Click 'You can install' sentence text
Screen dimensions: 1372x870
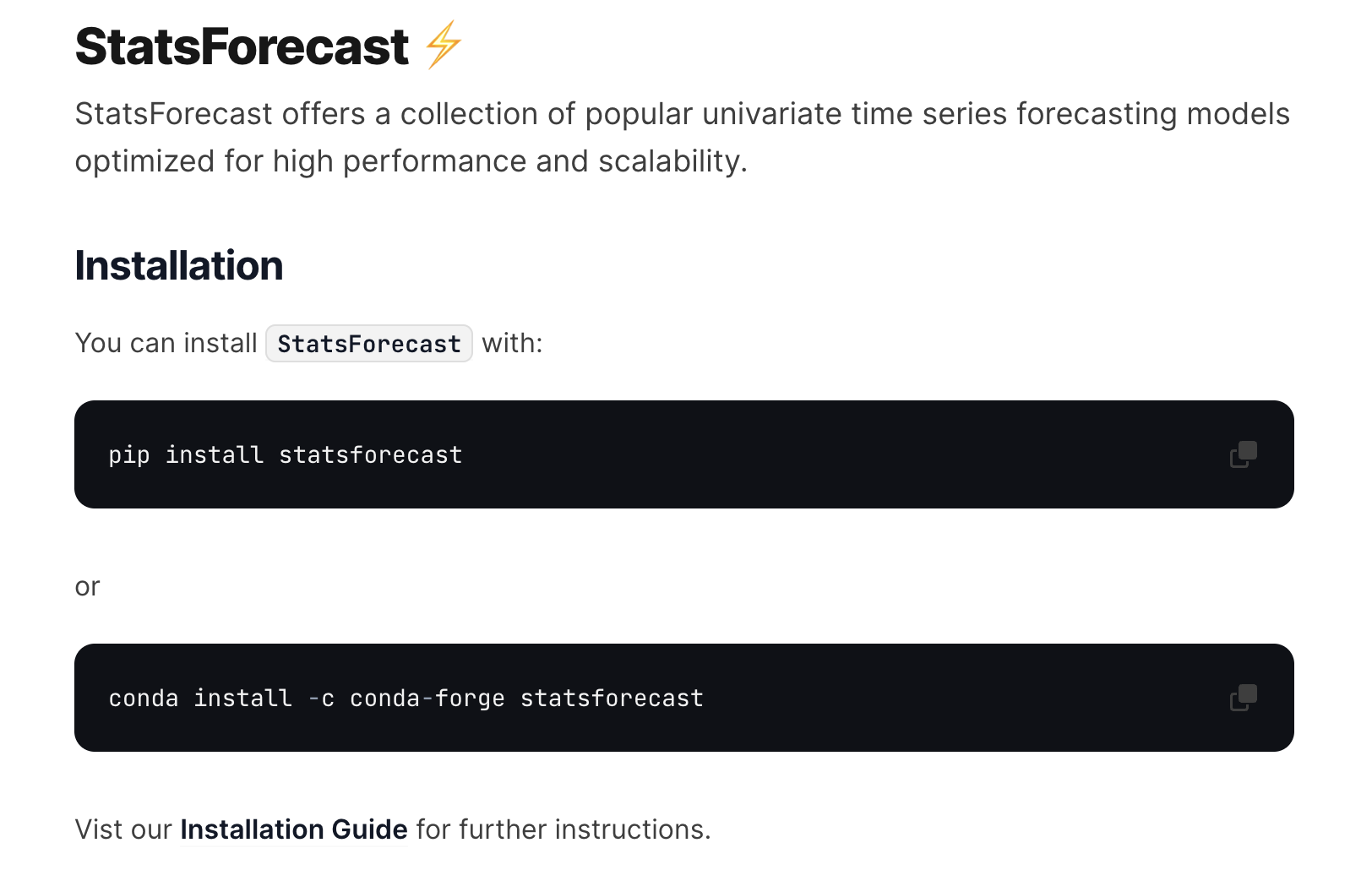pos(166,343)
